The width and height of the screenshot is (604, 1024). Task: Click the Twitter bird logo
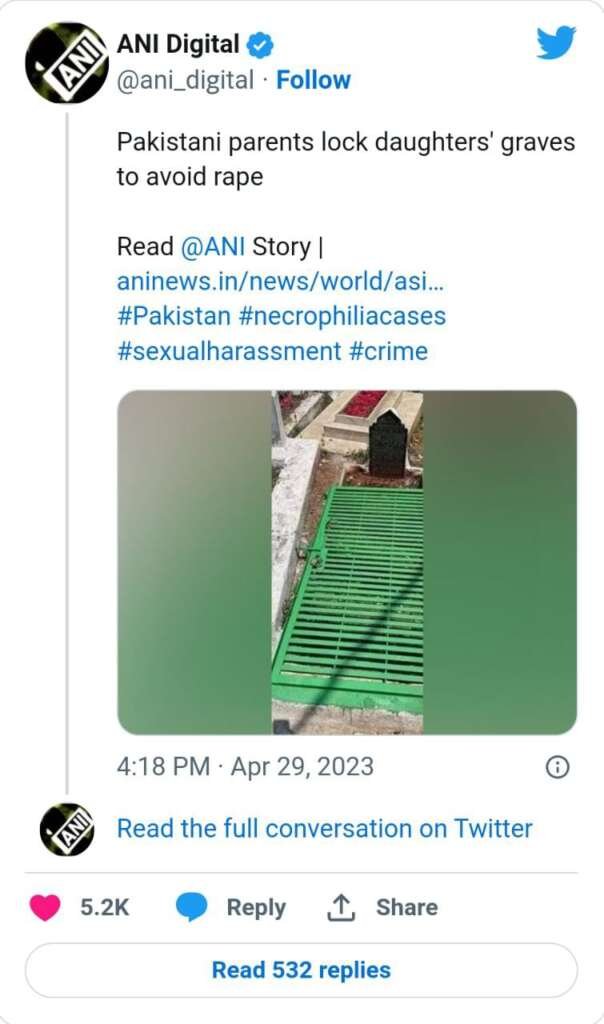coord(556,43)
